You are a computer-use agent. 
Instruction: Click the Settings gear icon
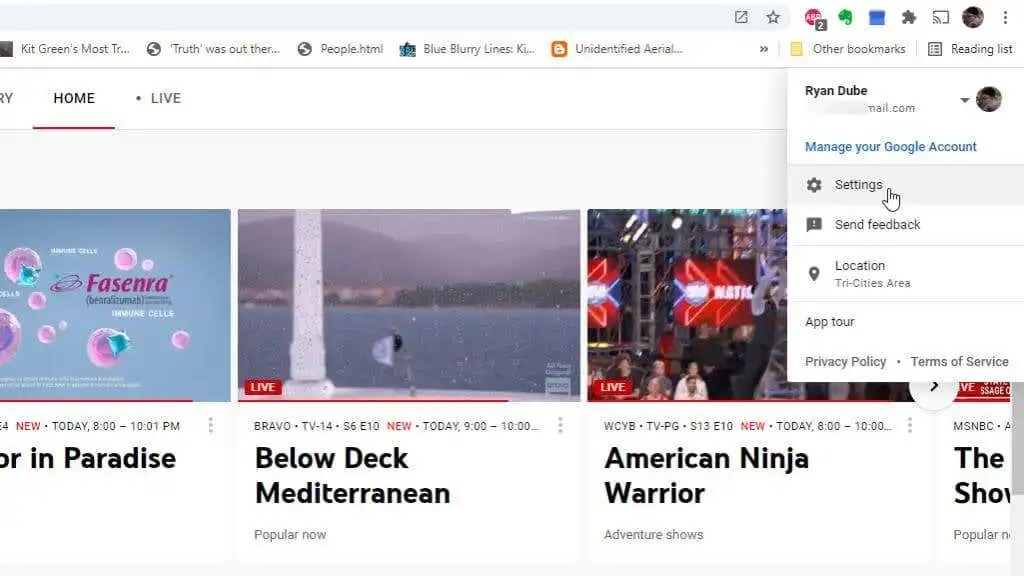[x=814, y=185]
